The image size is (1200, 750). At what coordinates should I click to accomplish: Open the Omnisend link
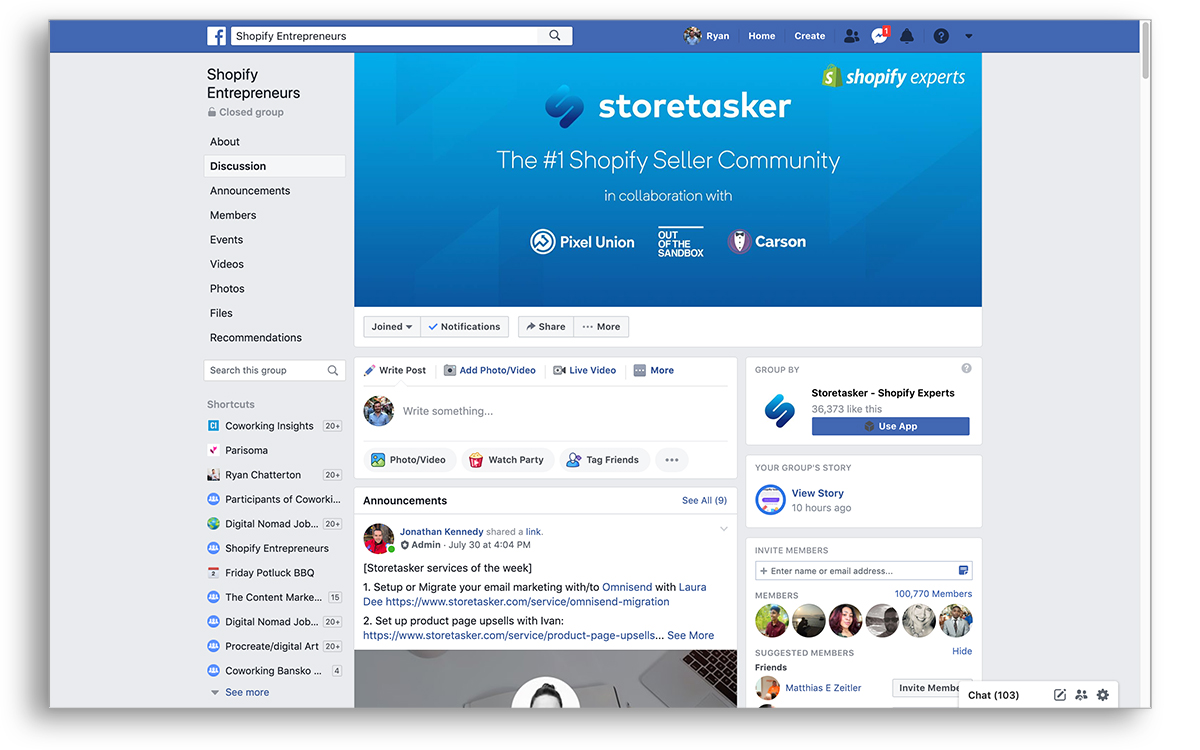coord(628,587)
